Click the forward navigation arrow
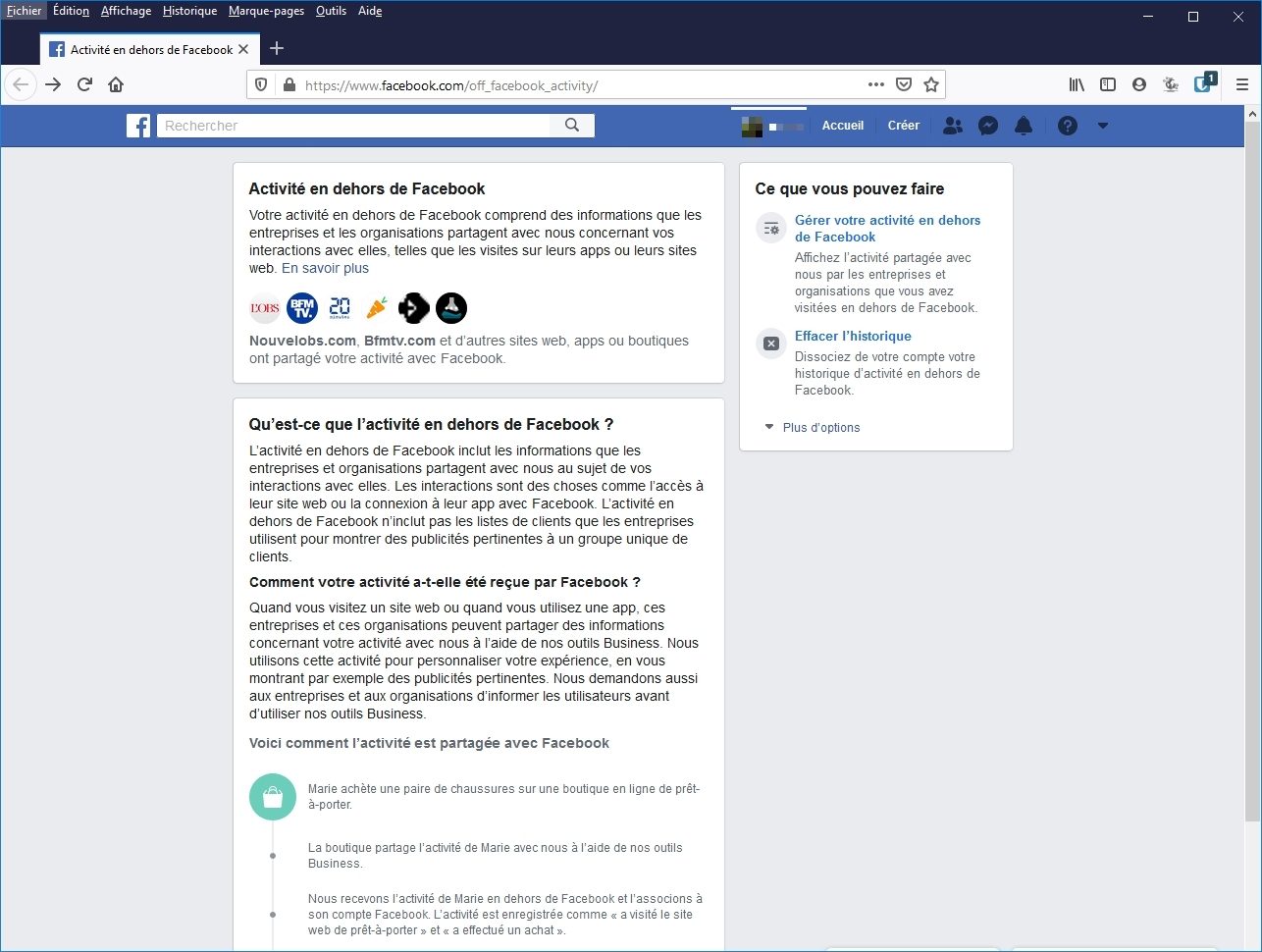Screen dimensions: 1262x952 click(x=53, y=84)
